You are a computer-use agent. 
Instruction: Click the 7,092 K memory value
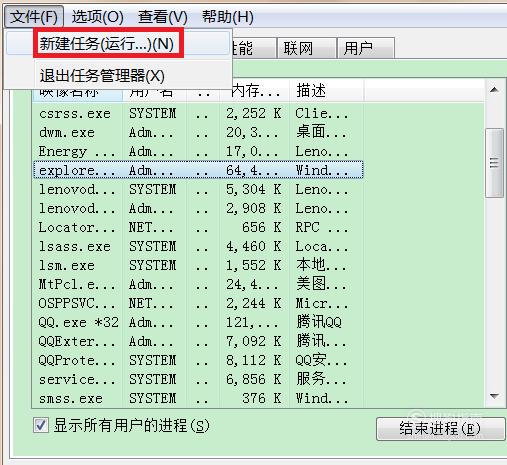click(x=254, y=342)
